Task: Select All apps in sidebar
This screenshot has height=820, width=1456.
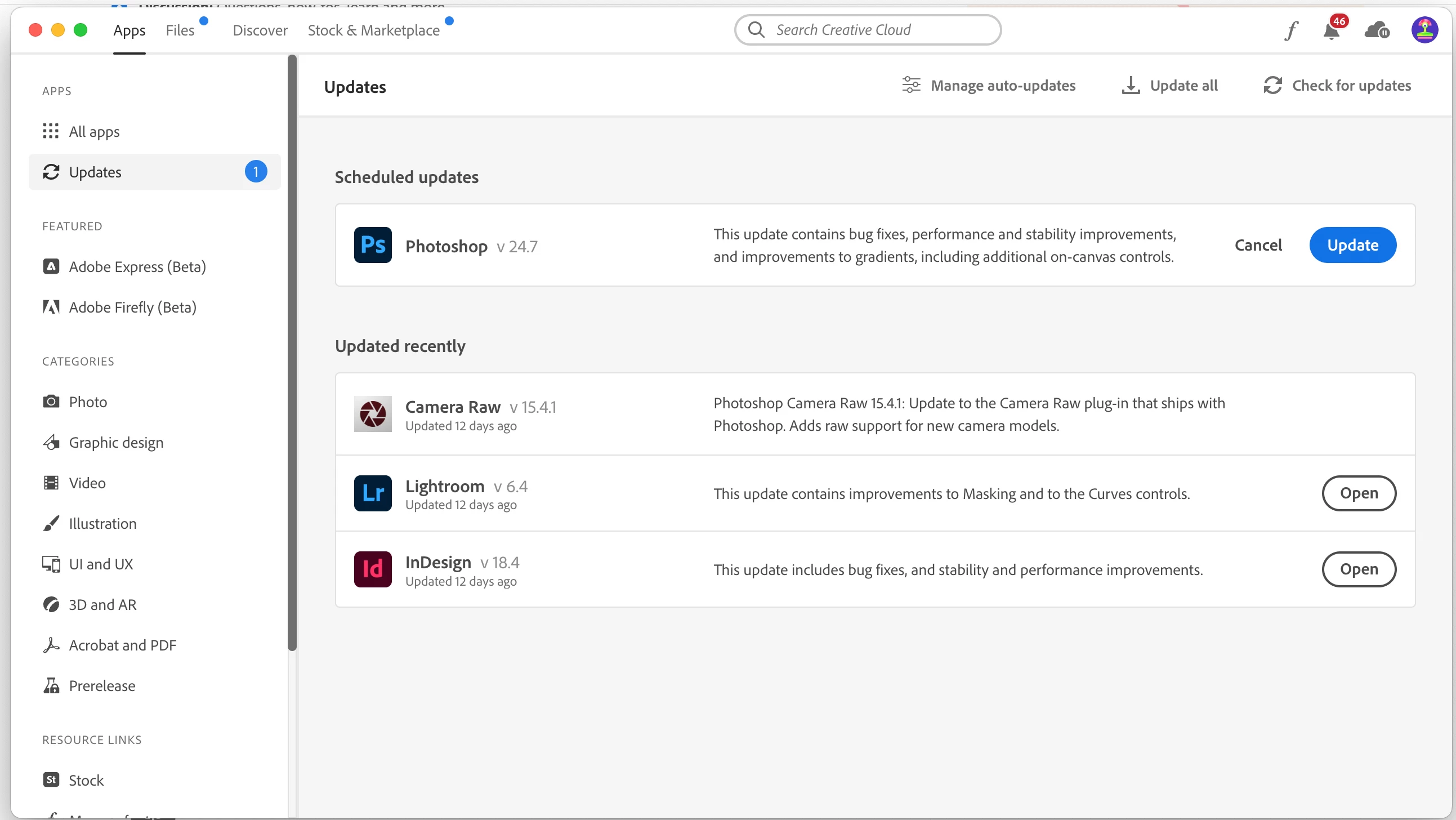Action: 94,131
